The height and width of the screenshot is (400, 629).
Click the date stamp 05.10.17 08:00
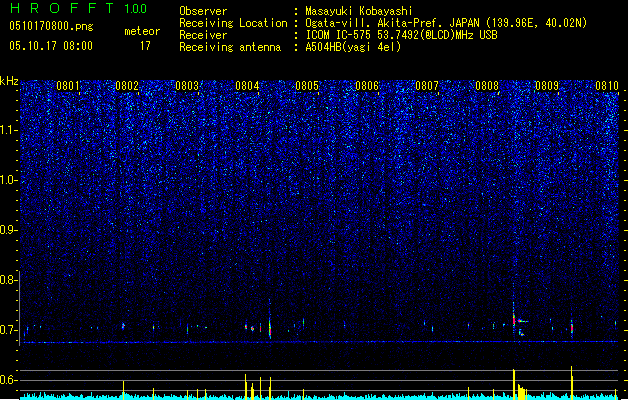click(x=51, y=46)
